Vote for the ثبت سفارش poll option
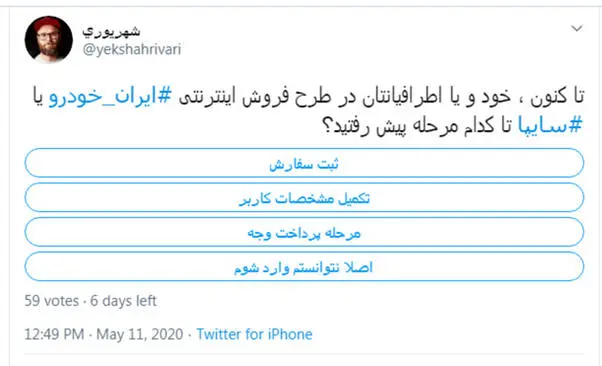 [304, 163]
